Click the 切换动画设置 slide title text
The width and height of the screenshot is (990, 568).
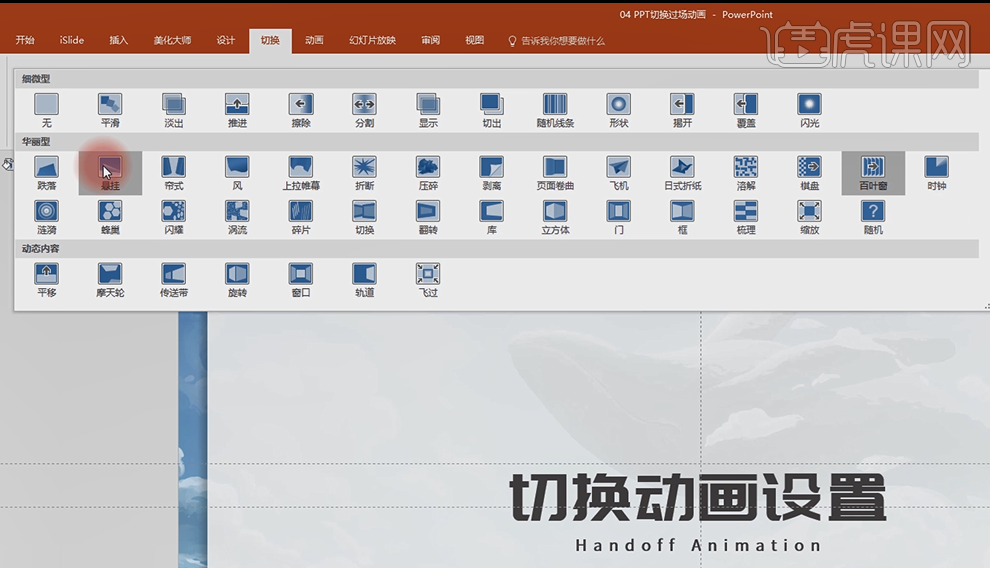coord(698,497)
